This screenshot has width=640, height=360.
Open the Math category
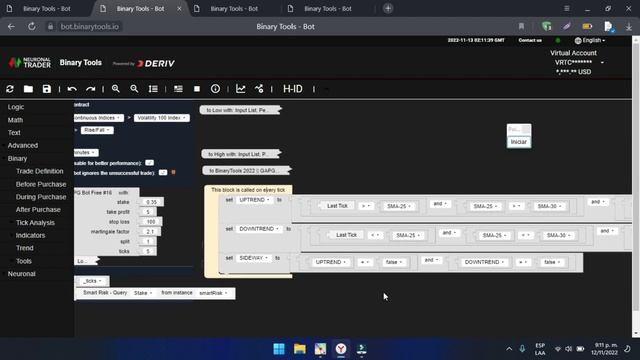(x=15, y=120)
